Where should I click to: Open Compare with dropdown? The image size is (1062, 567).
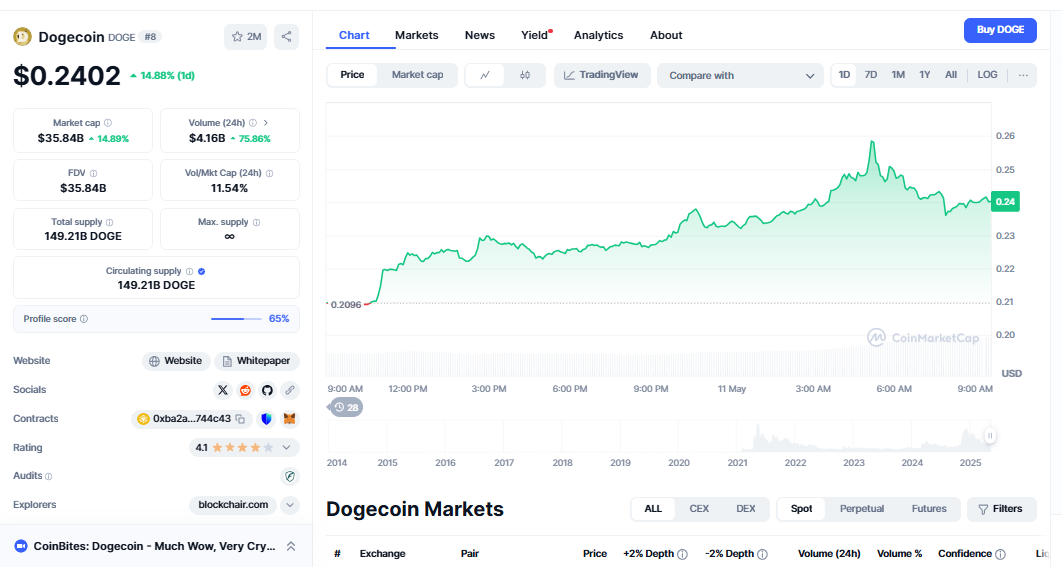pyautogui.click(x=740, y=75)
